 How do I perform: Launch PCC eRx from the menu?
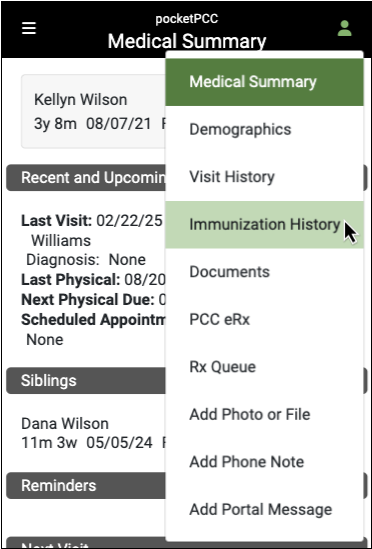coord(264,320)
